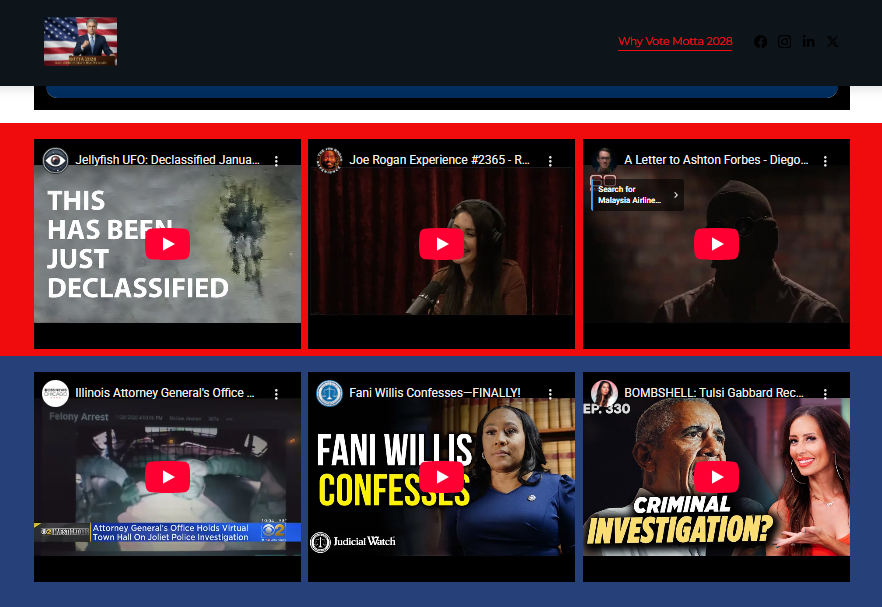Play Illinois Attorney General's Office video
Screen dimensions: 882x607
(168, 477)
